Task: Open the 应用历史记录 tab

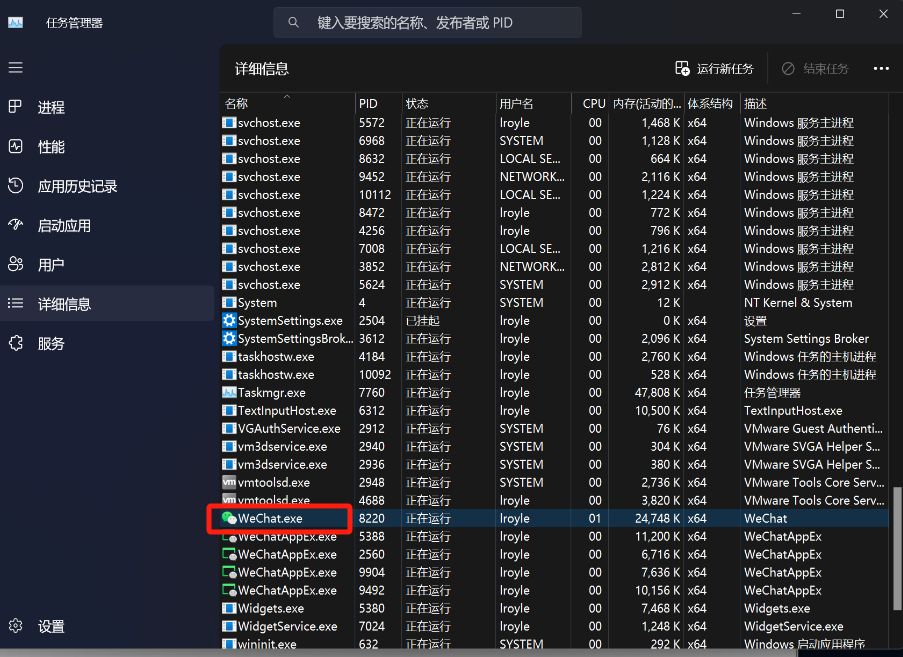Action: (x=107, y=185)
